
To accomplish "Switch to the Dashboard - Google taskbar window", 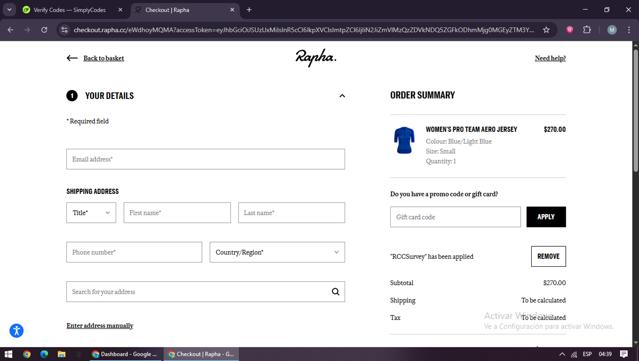I will (125, 354).
